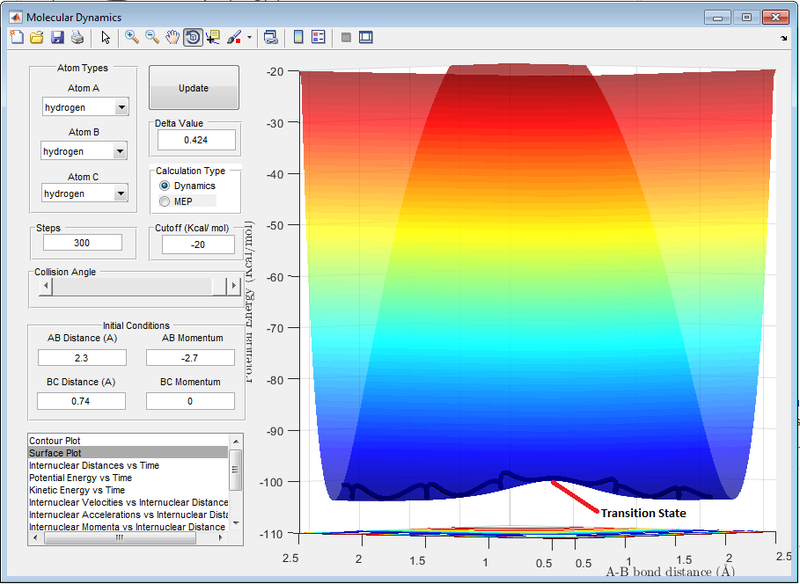Click the Open File folder icon
Viewport: 800px width, 584px height.
click(x=36, y=38)
